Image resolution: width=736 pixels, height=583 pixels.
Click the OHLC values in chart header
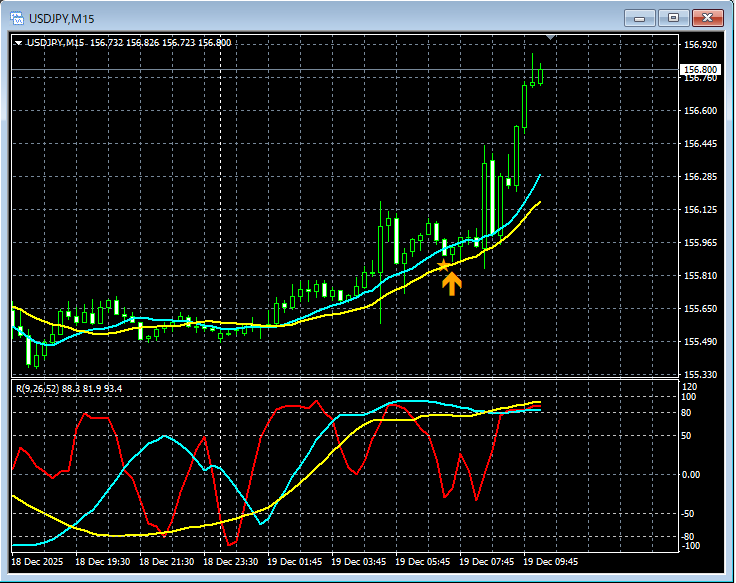coord(160,43)
